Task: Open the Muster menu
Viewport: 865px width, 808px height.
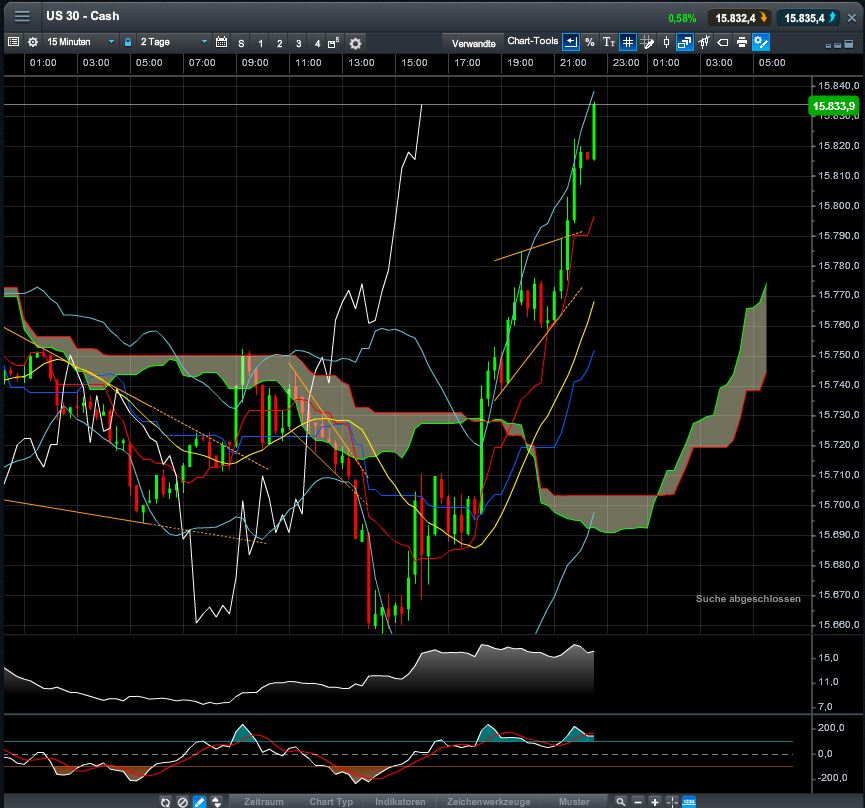Action: (574, 802)
